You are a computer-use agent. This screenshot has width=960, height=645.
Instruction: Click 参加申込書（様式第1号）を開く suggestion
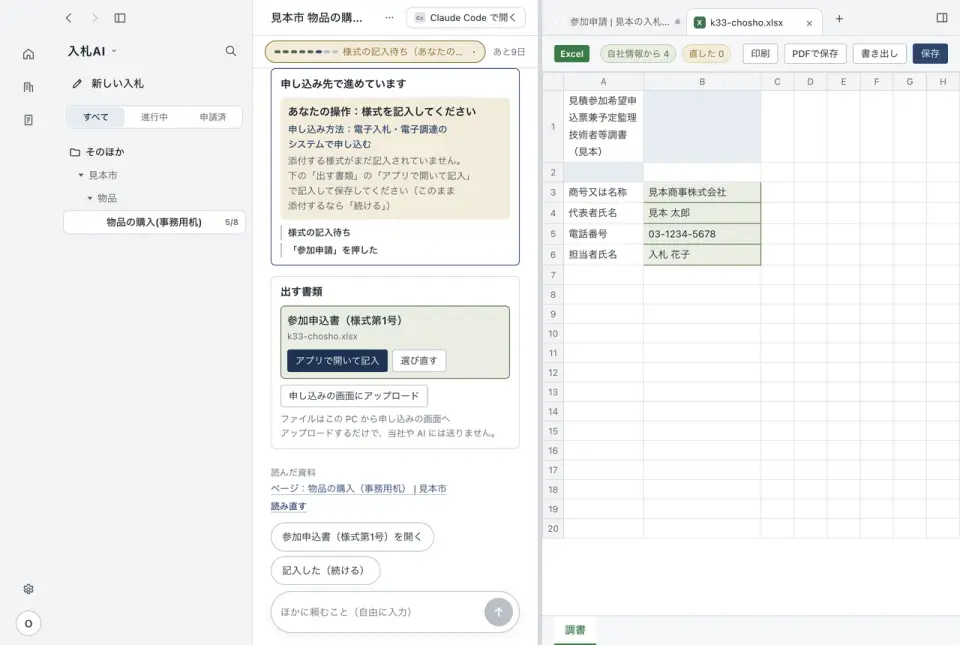(352, 537)
